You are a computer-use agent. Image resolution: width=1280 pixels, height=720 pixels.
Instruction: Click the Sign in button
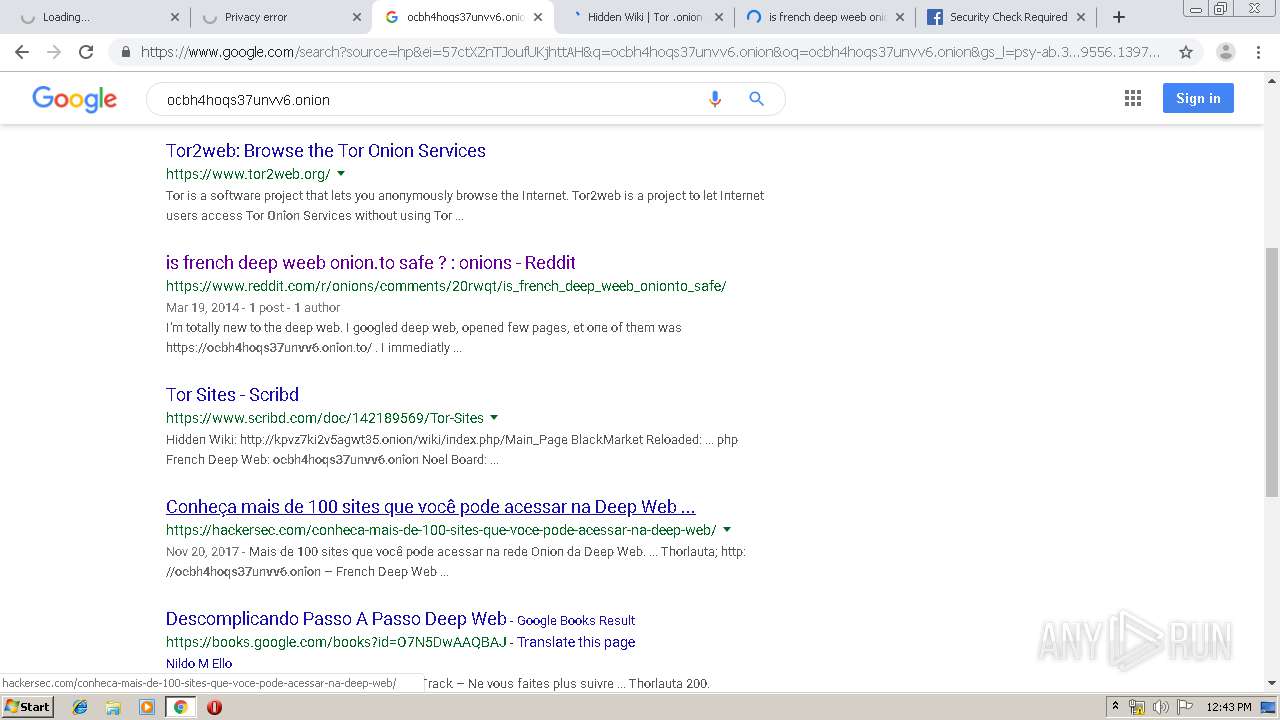tap(1198, 98)
